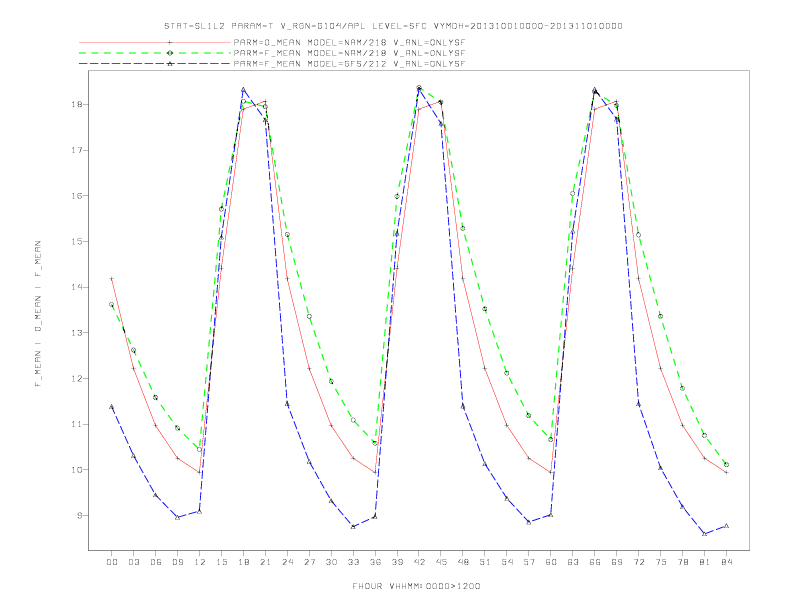Click y-axis tick label 9
792x612 pixels.
point(80,516)
